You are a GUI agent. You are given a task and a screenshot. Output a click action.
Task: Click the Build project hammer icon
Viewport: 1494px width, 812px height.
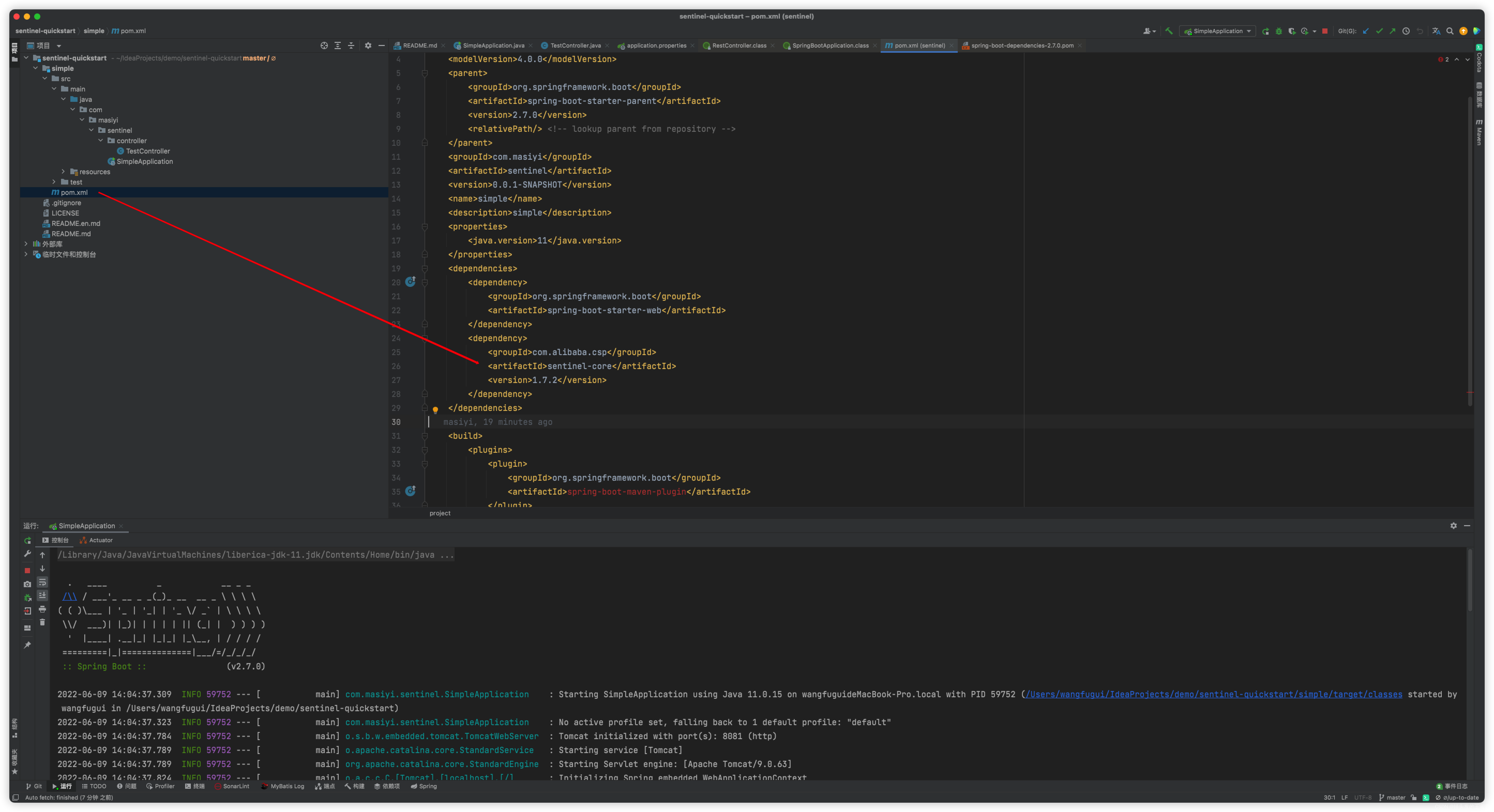[1169, 31]
